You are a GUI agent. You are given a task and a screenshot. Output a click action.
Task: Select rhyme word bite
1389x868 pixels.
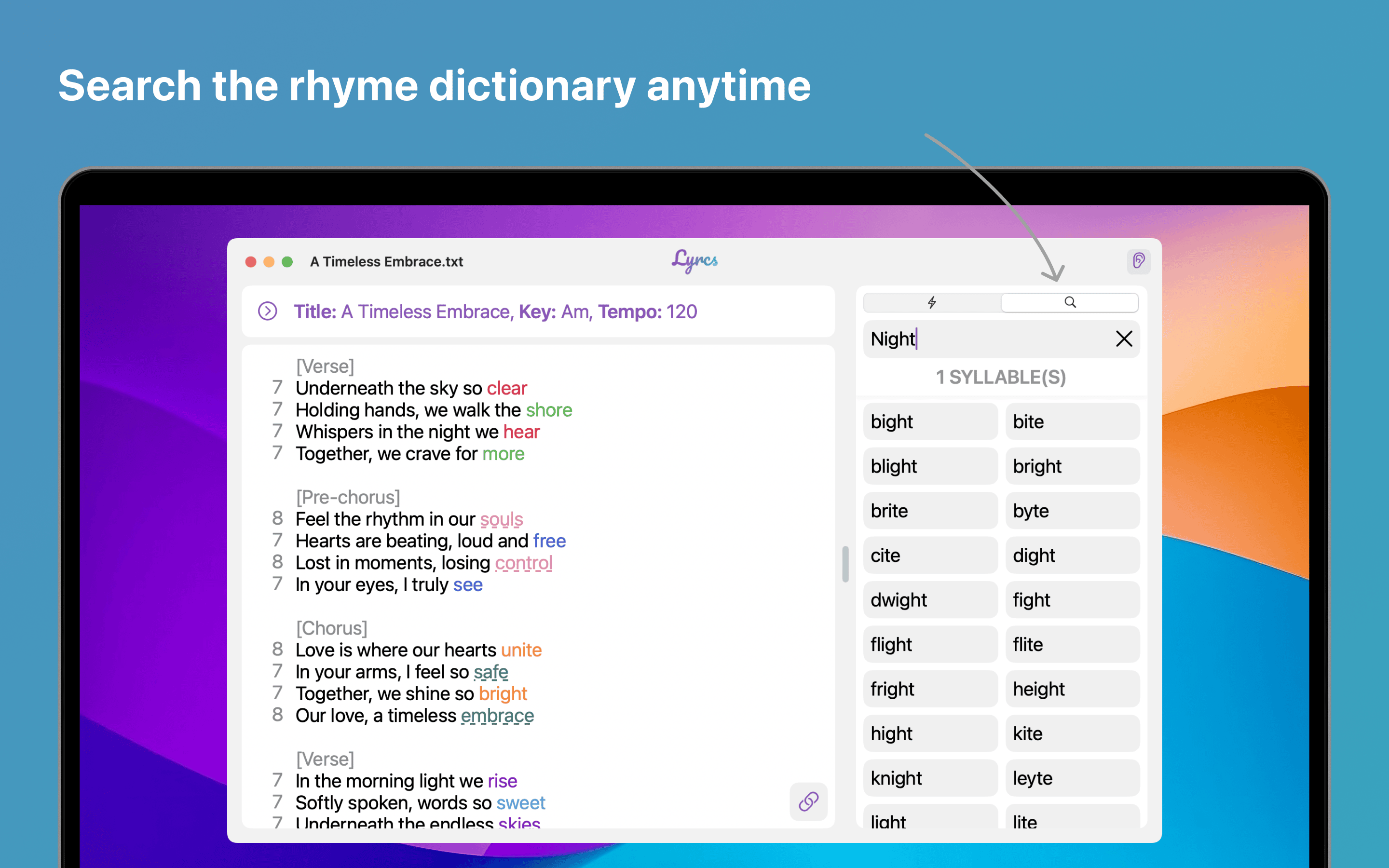(1072, 421)
